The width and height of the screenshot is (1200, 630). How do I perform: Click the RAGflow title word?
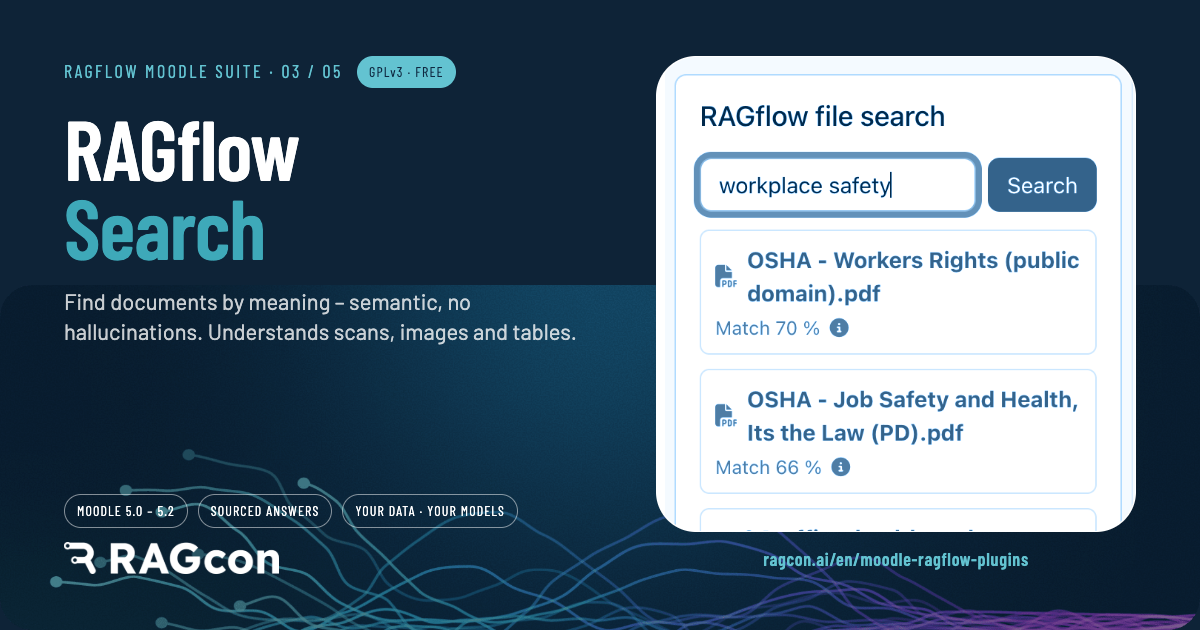point(182,150)
